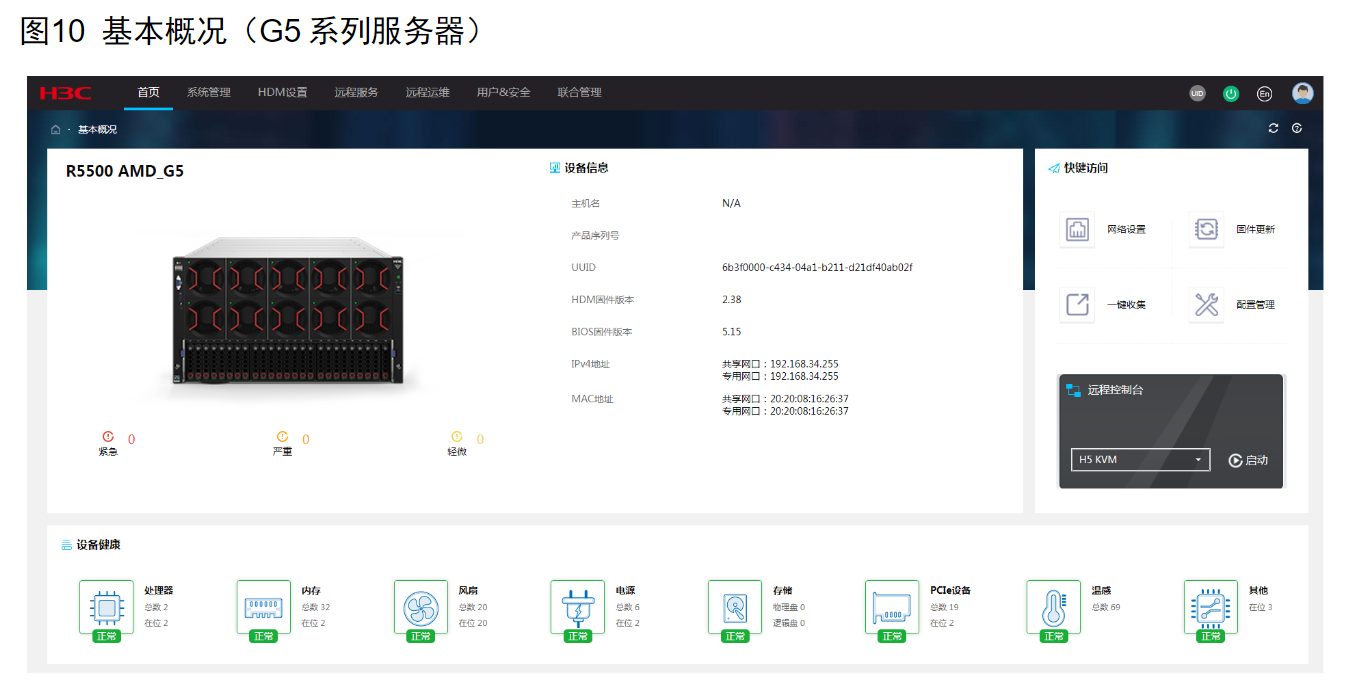Image resolution: width=1350 pixels, height=690 pixels.
Task: Click the HDM firmware version 2.38
Action: click(731, 300)
